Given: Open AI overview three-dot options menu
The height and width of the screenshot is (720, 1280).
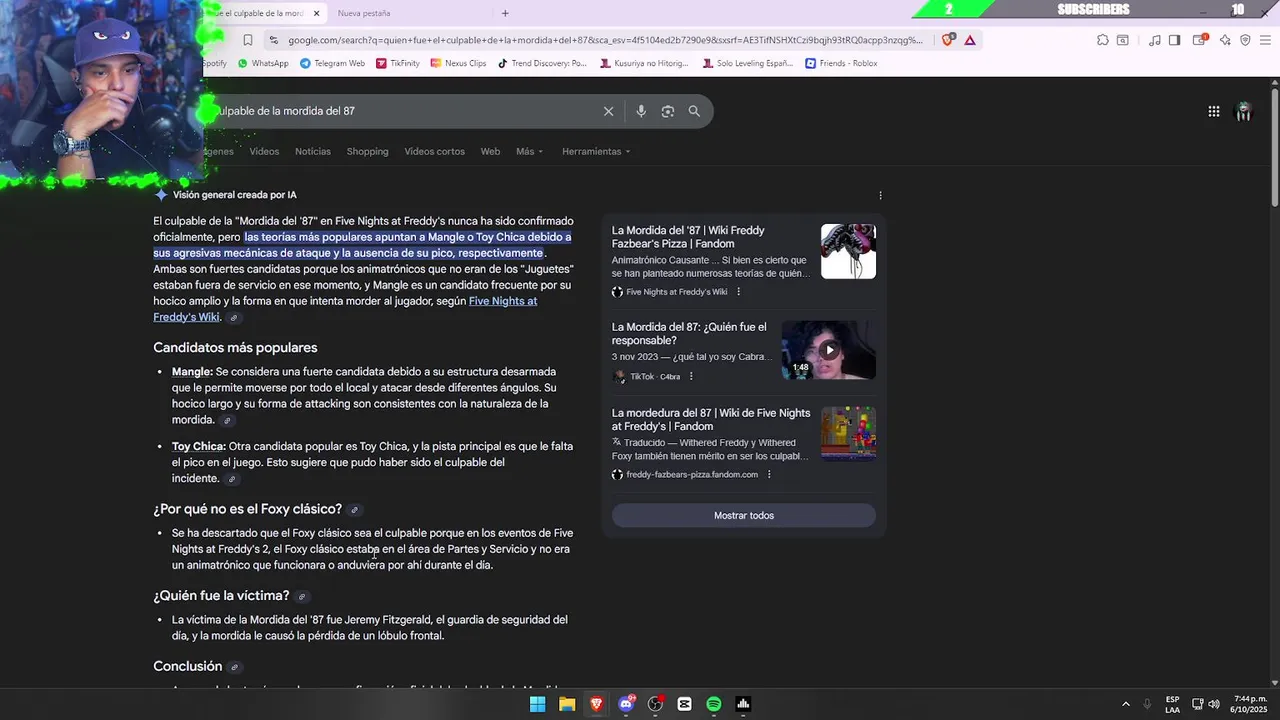Looking at the screenshot, I should pyautogui.click(x=880, y=195).
